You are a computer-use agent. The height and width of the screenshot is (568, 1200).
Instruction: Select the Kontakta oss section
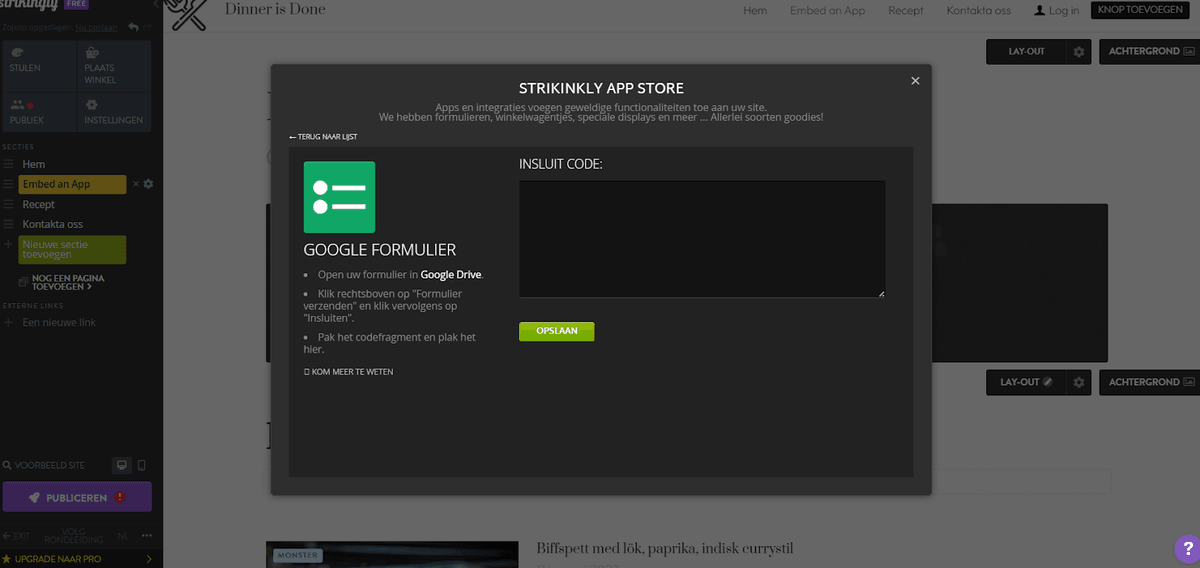53,224
